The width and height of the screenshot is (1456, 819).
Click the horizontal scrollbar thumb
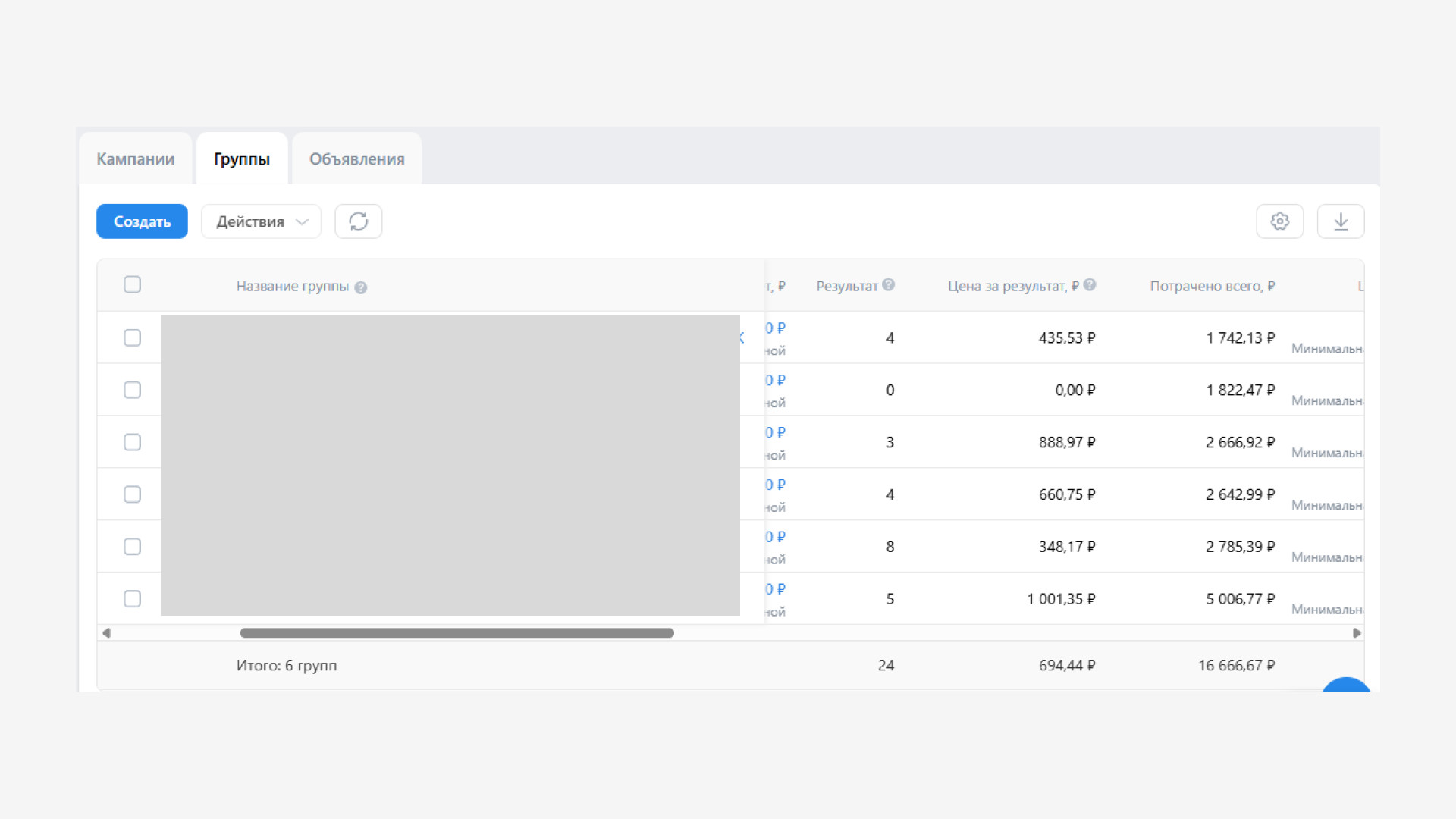pyautogui.click(x=457, y=633)
